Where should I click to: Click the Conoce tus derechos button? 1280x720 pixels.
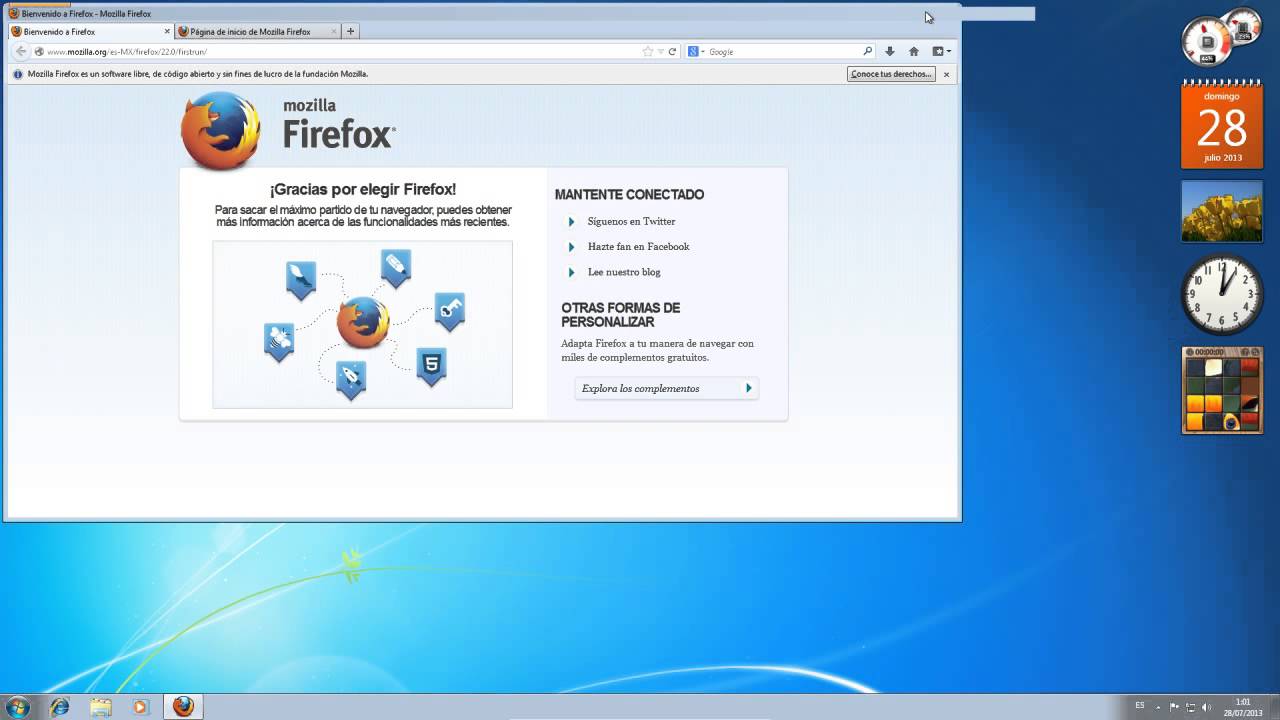891,74
